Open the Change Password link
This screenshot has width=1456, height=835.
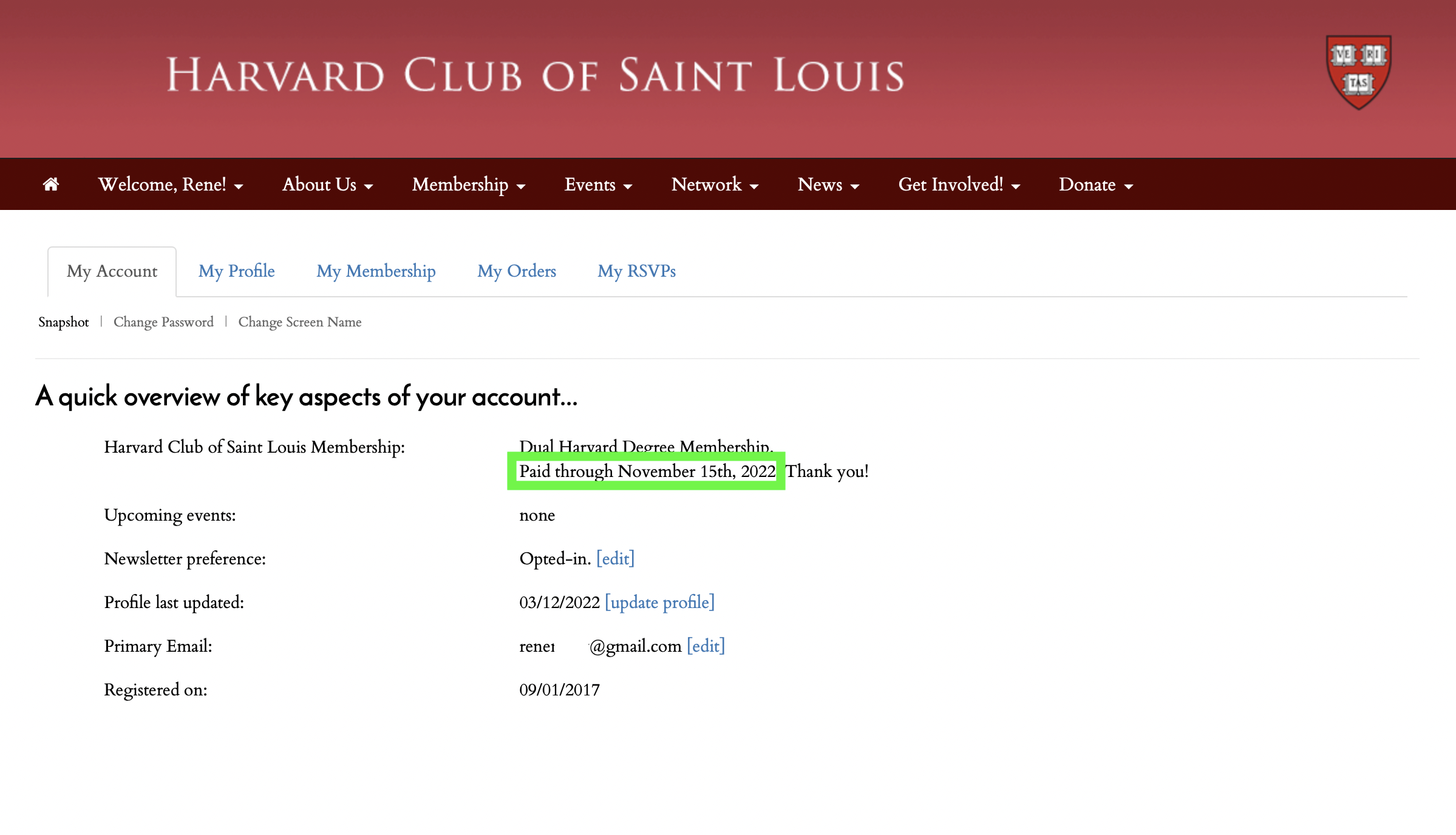tap(163, 322)
